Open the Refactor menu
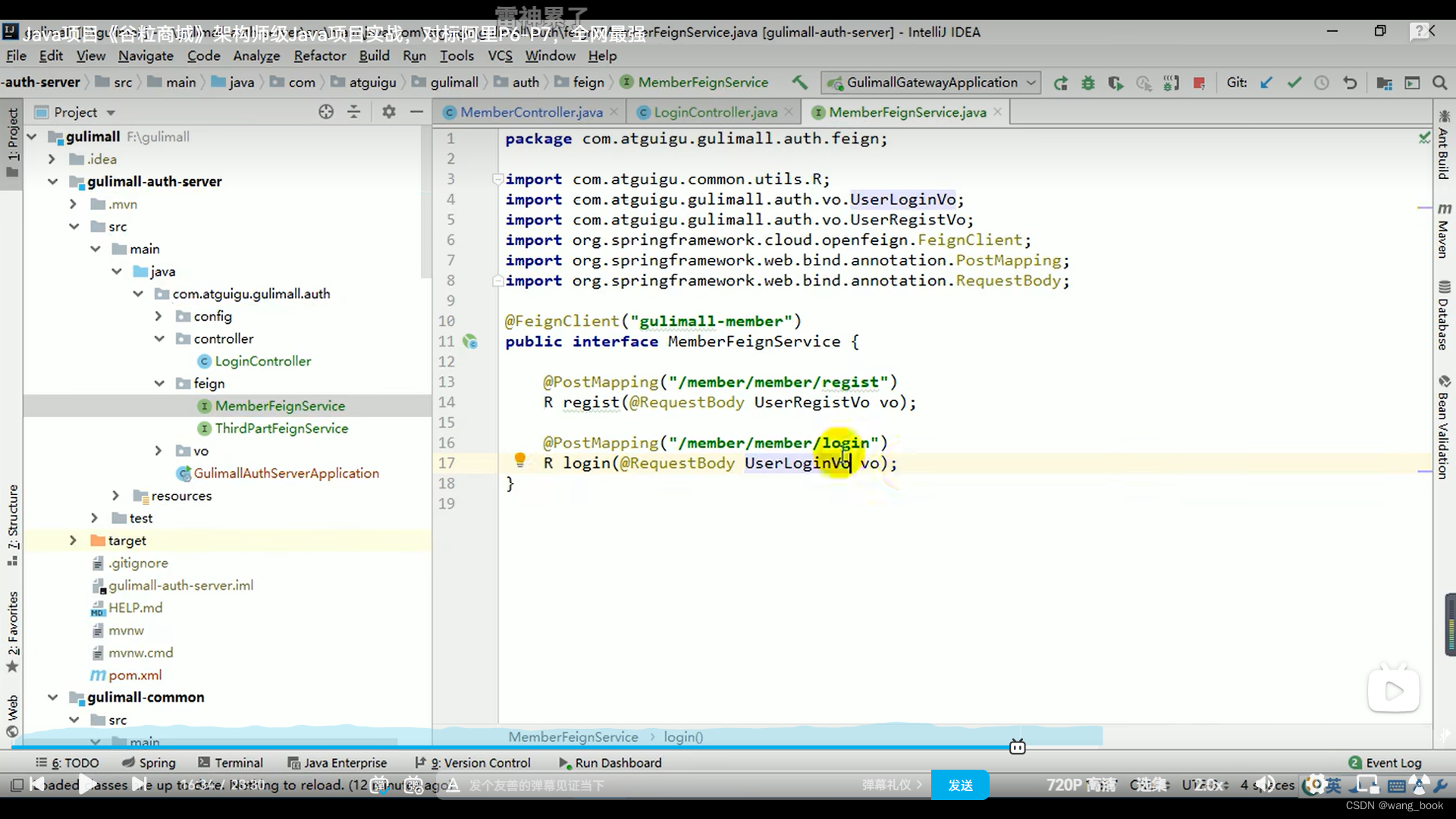The image size is (1456, 819). tap(320, 56)
